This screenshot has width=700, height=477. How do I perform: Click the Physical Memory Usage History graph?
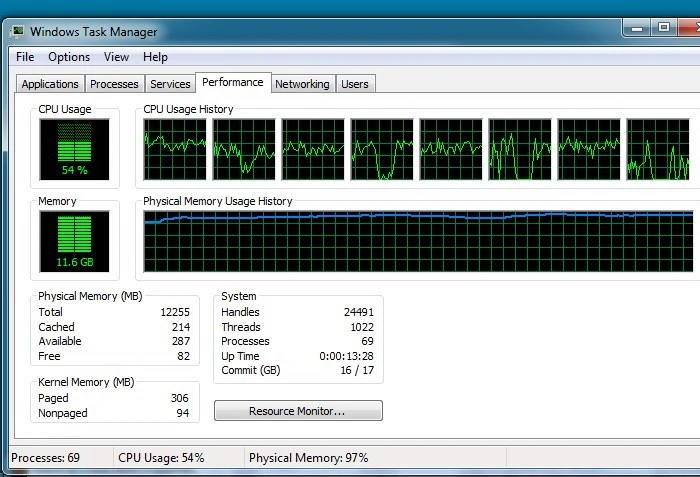pos(418,241)
